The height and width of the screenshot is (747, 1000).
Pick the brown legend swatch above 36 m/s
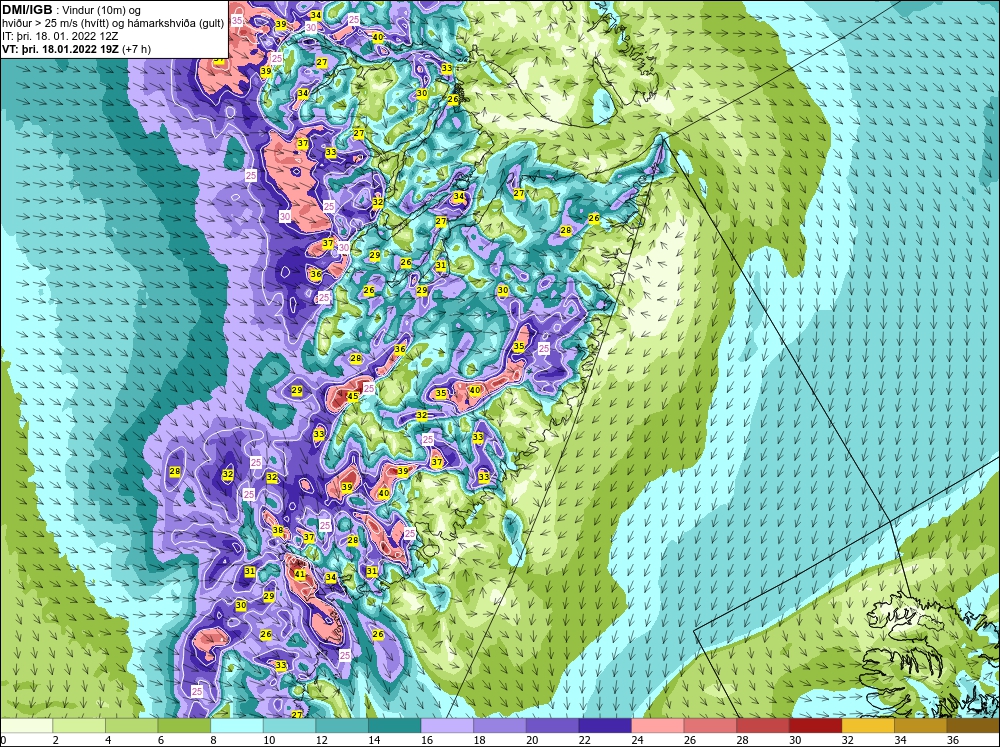pyautogui.click(x=973, y=726)
